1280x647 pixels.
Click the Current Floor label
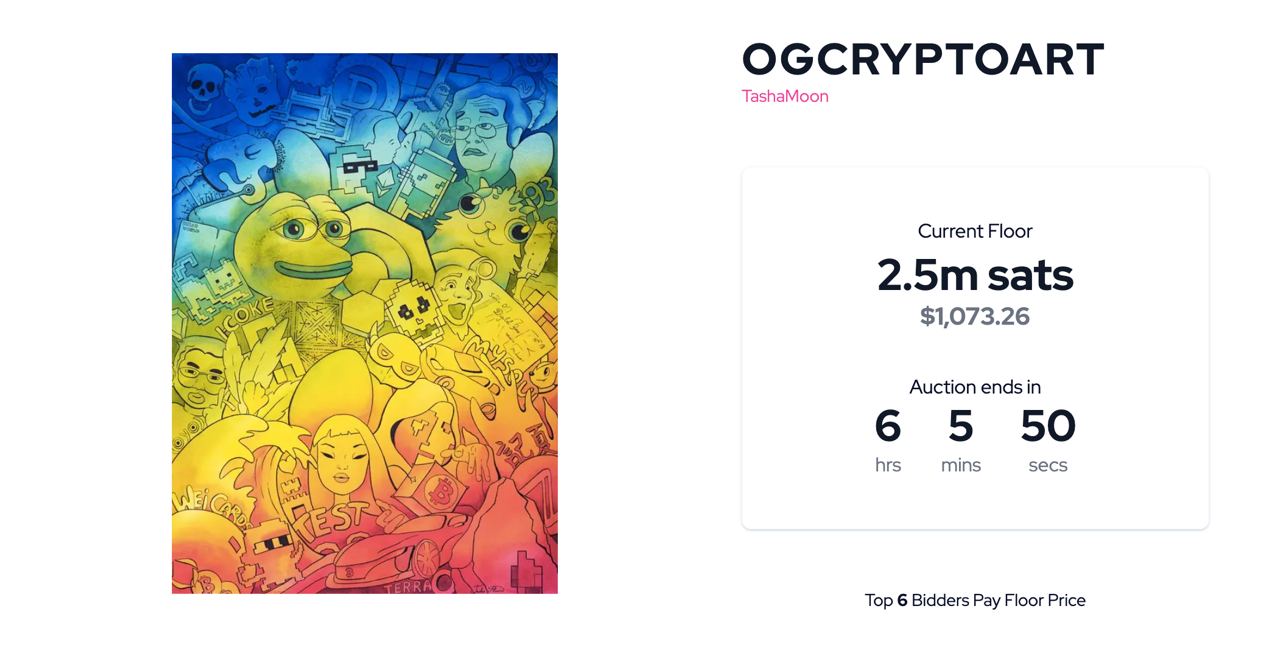pos(975,231)
